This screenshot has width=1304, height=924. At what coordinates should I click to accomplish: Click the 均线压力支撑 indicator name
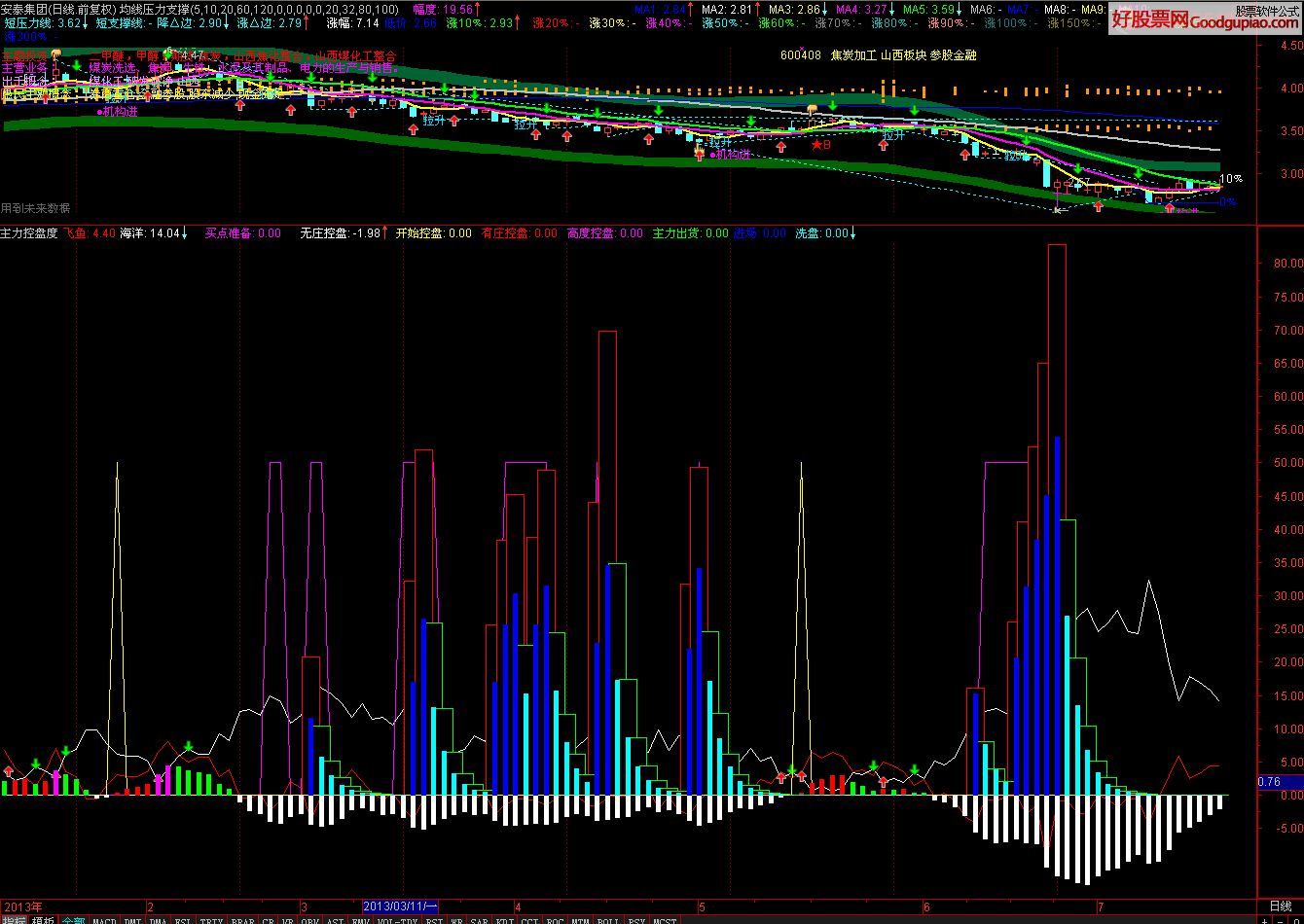point(155,9)
